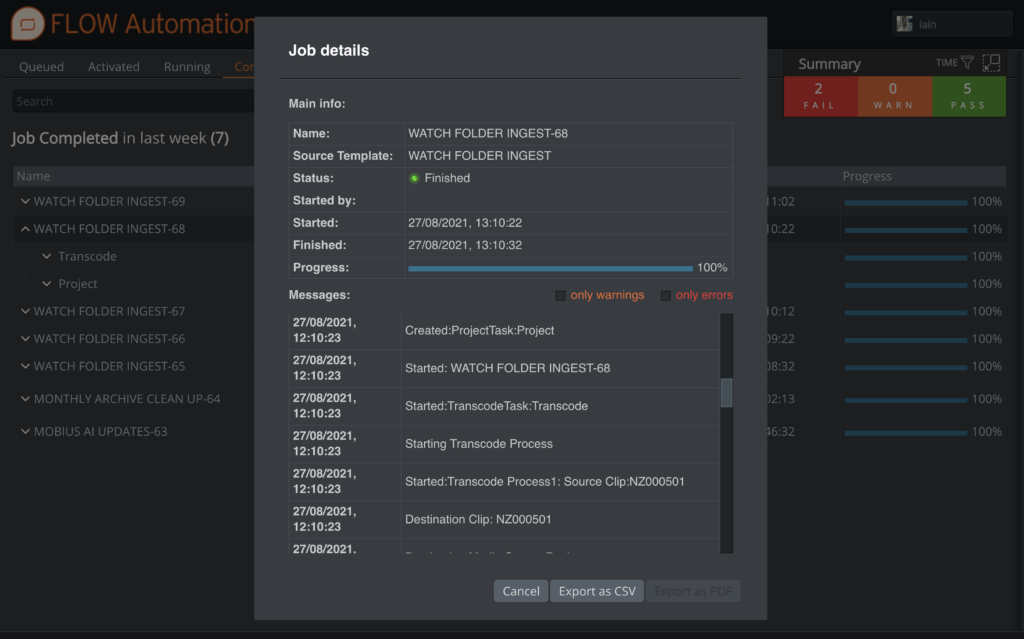Image resolution: width=1024 pixels, height=639 pixels.
Task: Click the job Progress bar in dialog
Action: coord(550,269)
